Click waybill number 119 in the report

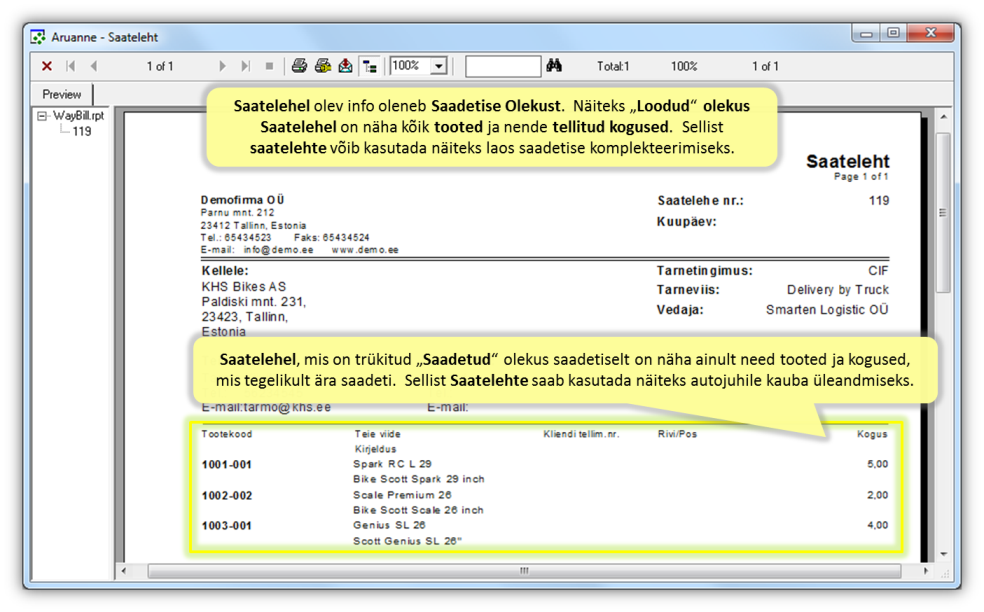click(x=879, y=201)
